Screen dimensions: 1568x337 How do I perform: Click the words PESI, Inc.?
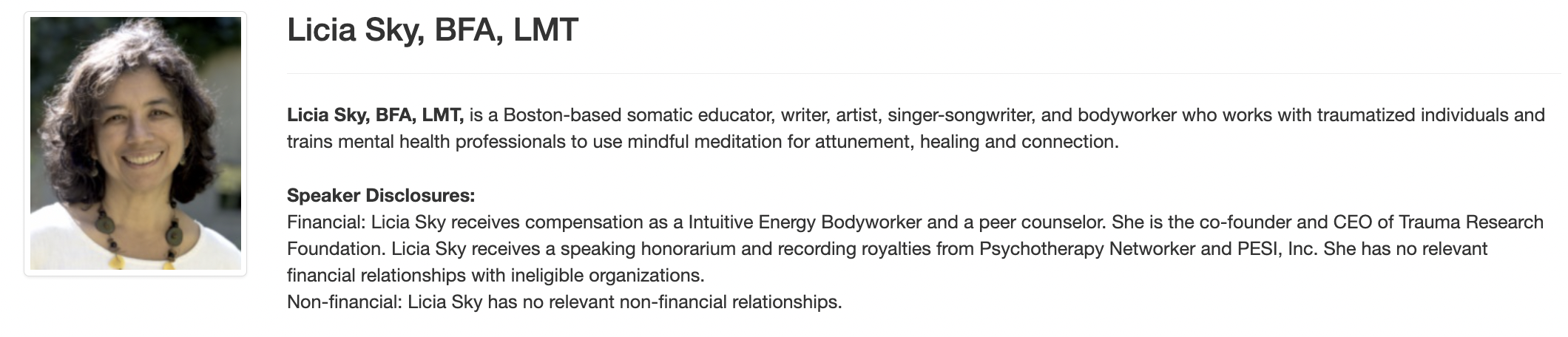[1277, 249]
